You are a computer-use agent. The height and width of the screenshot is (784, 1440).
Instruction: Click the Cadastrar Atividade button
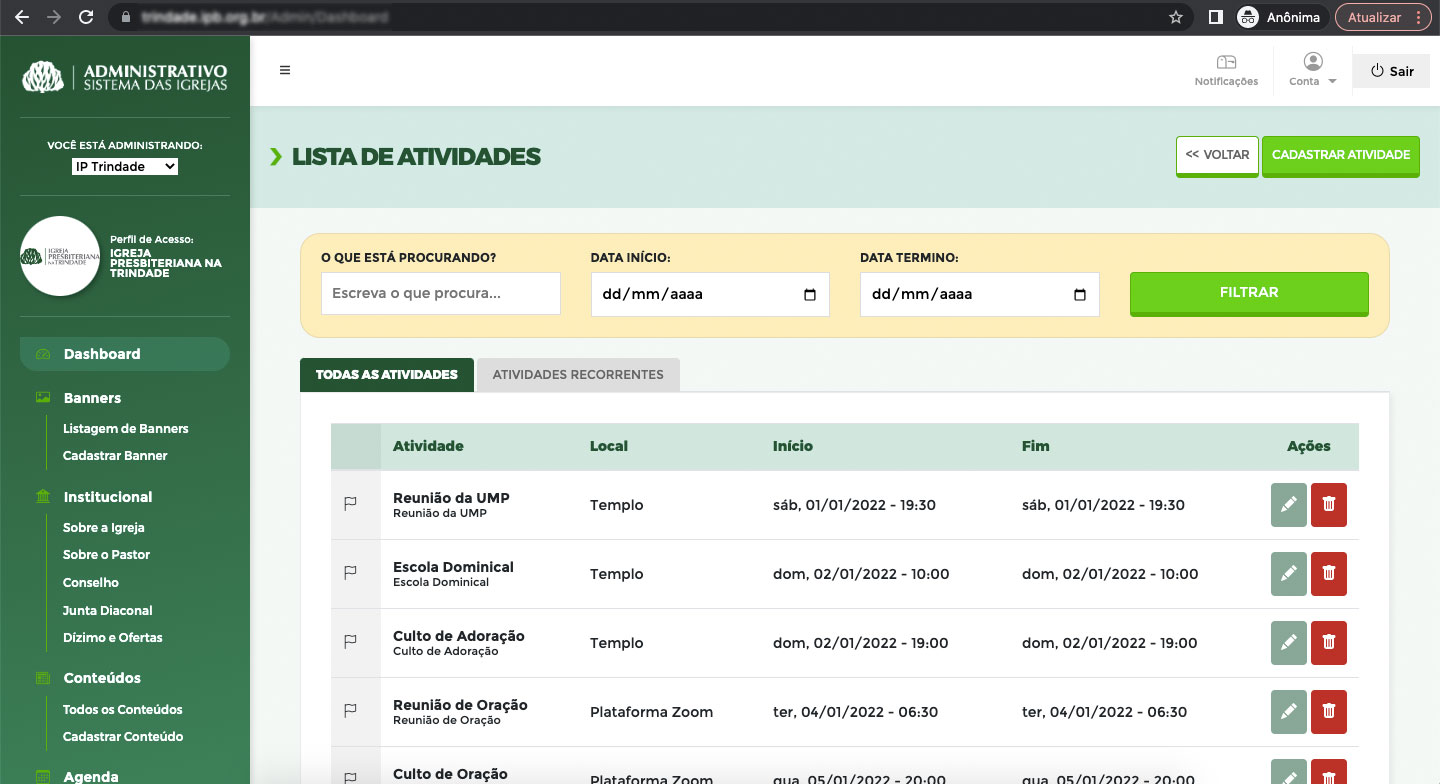click(x=1340, y=155)
